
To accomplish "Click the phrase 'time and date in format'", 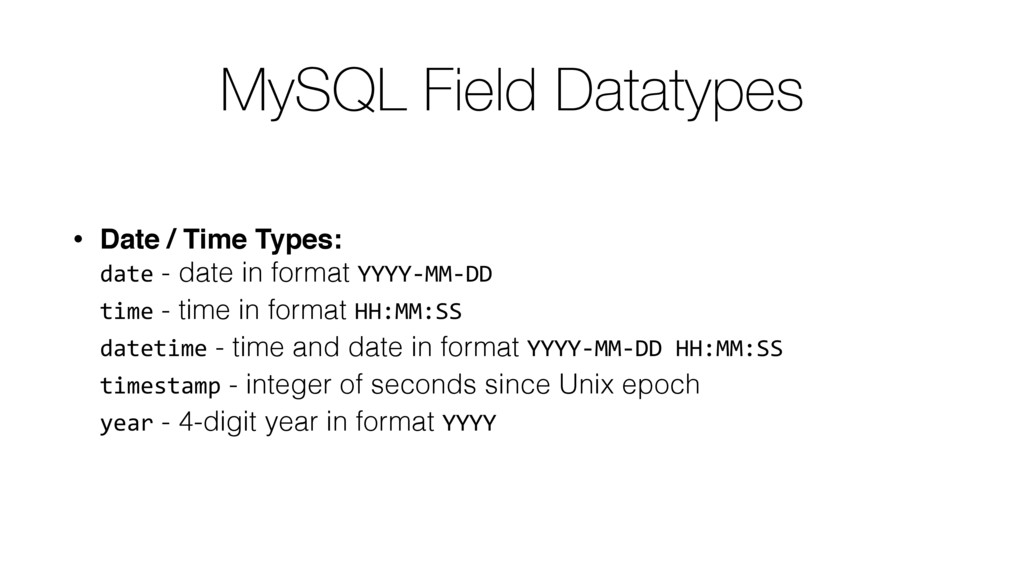I will tap(376, 347).
